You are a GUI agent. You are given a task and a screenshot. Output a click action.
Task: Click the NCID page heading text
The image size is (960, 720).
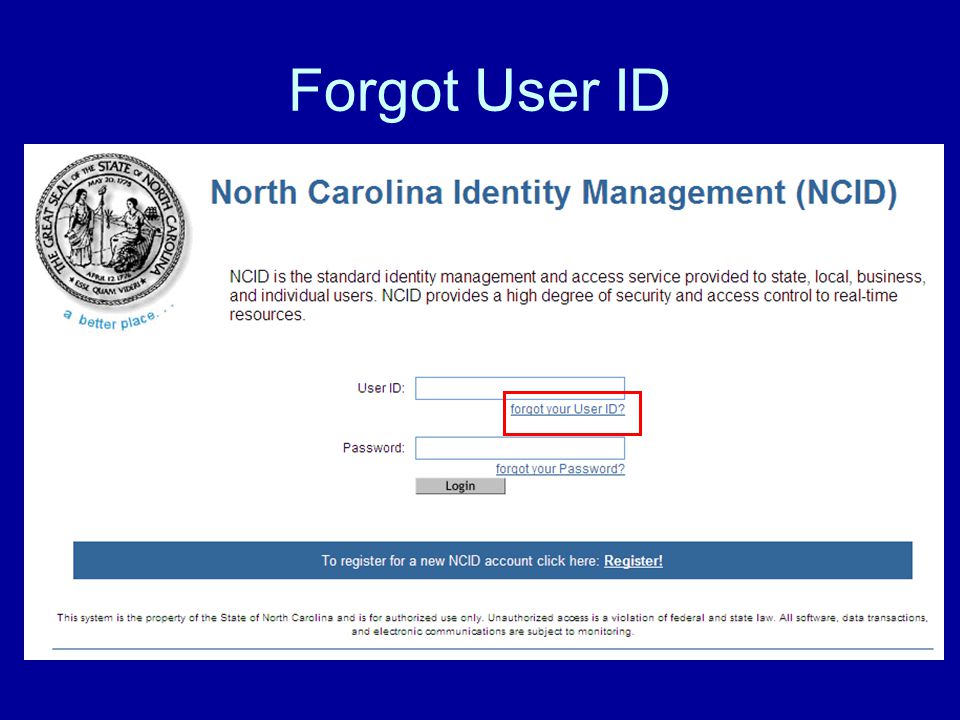553,192
